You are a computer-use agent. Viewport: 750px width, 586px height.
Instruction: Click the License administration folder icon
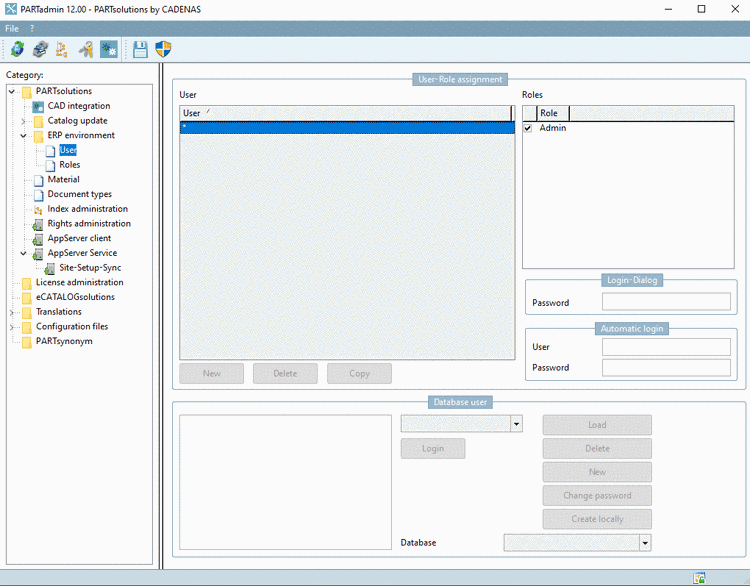(x=27, y=283)
